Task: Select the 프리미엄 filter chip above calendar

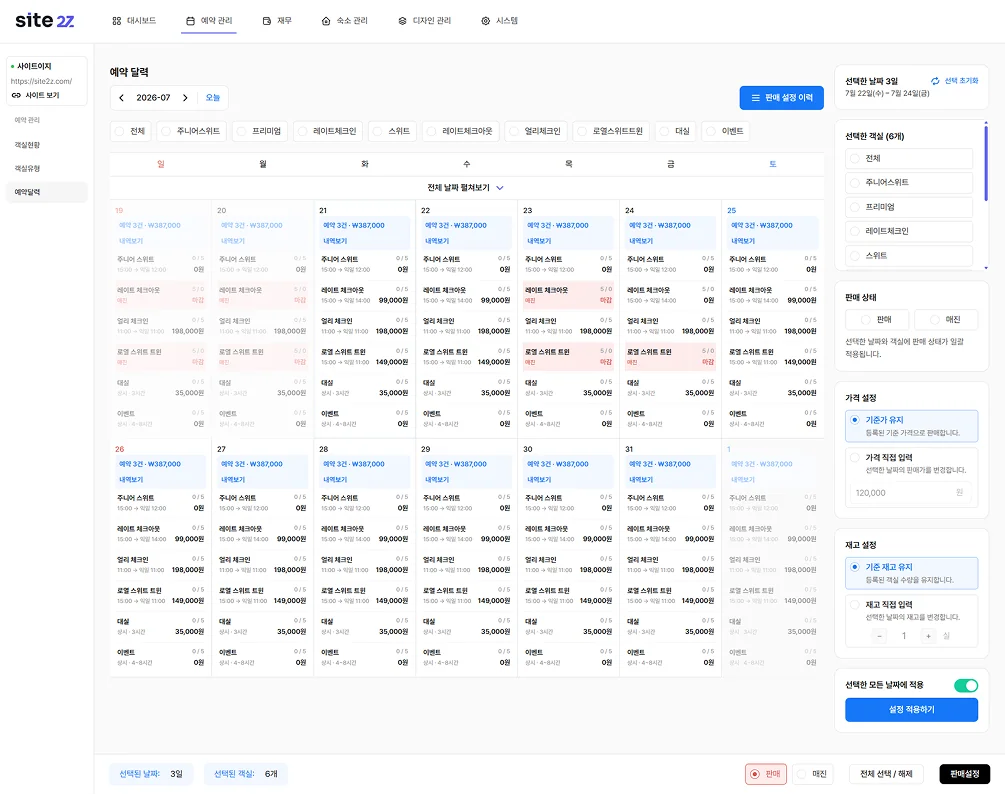Action: coord(260,131)
